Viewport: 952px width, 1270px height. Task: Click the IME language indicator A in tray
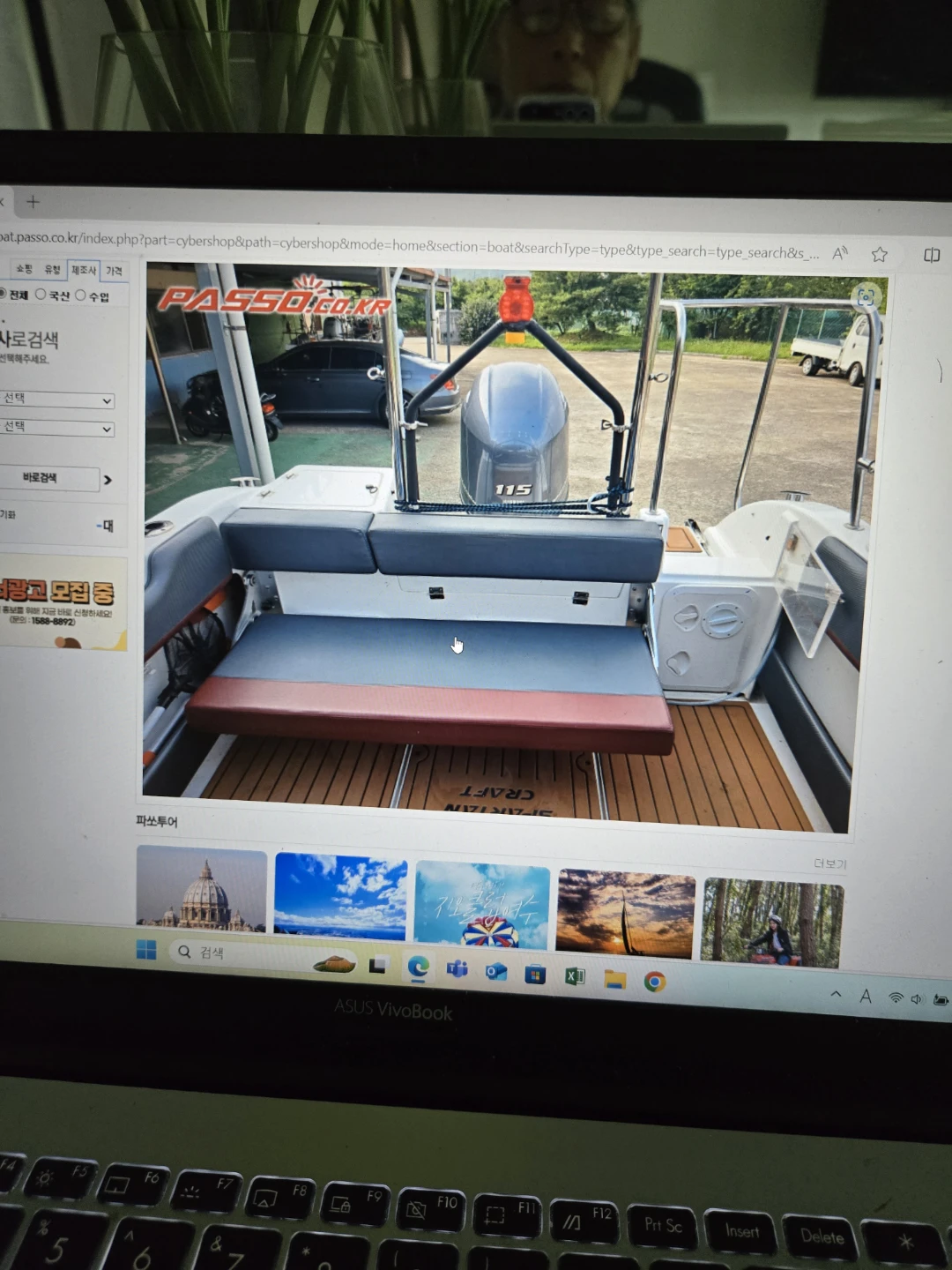point(866,996)
